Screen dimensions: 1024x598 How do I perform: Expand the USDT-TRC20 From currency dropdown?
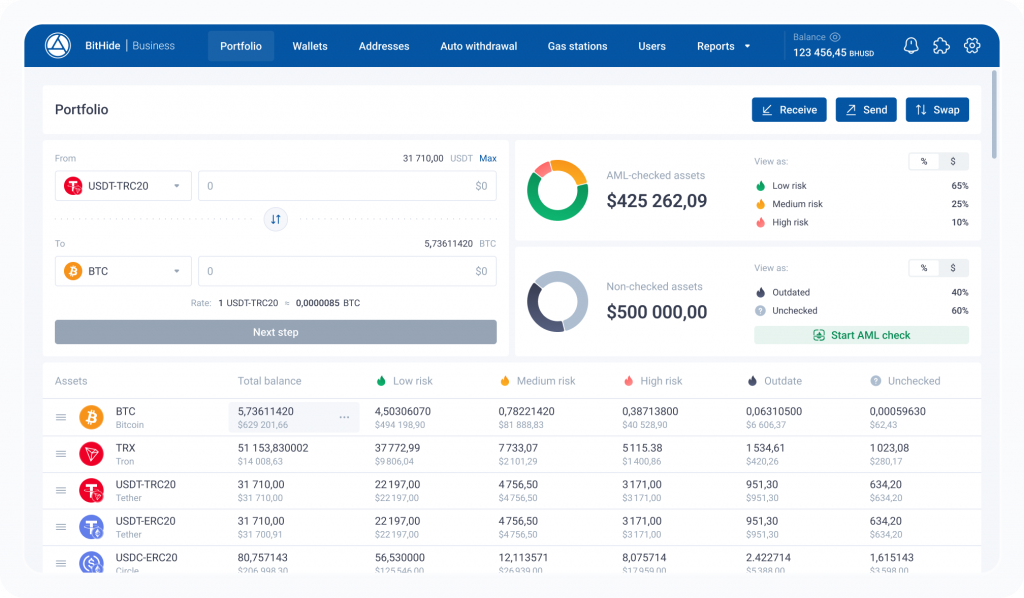point(123,186)
